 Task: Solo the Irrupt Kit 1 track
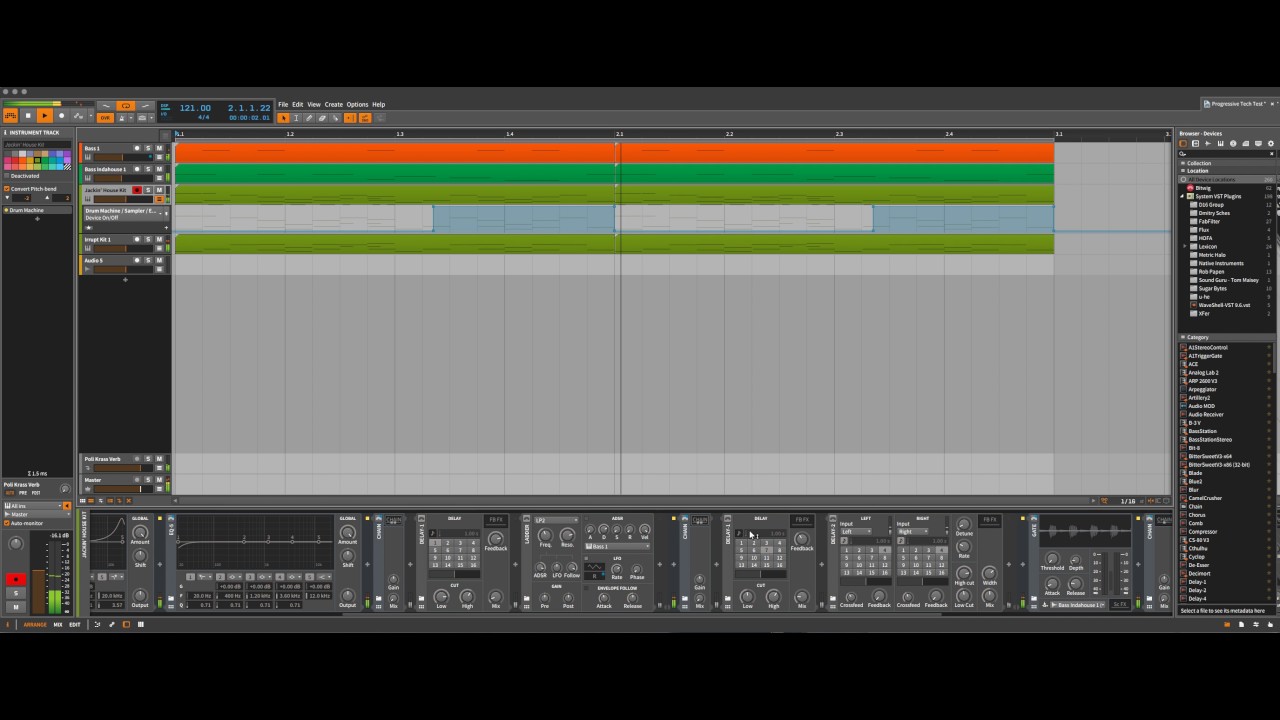(148, 240)
